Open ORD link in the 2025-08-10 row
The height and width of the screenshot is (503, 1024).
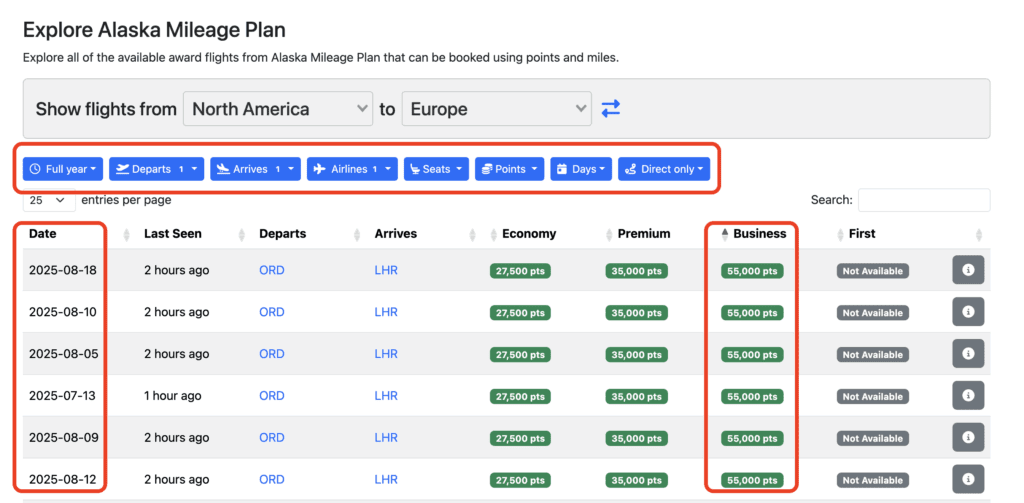(272, 312)
